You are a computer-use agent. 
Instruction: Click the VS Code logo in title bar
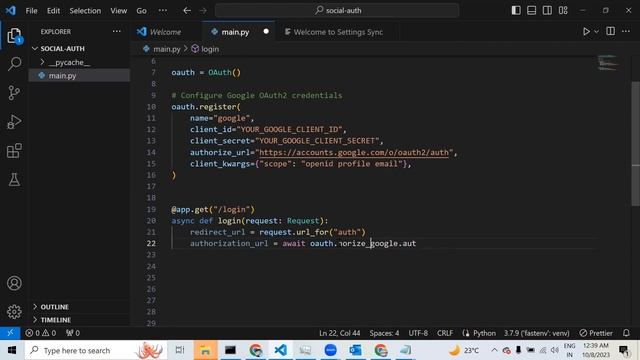[11, 10]
